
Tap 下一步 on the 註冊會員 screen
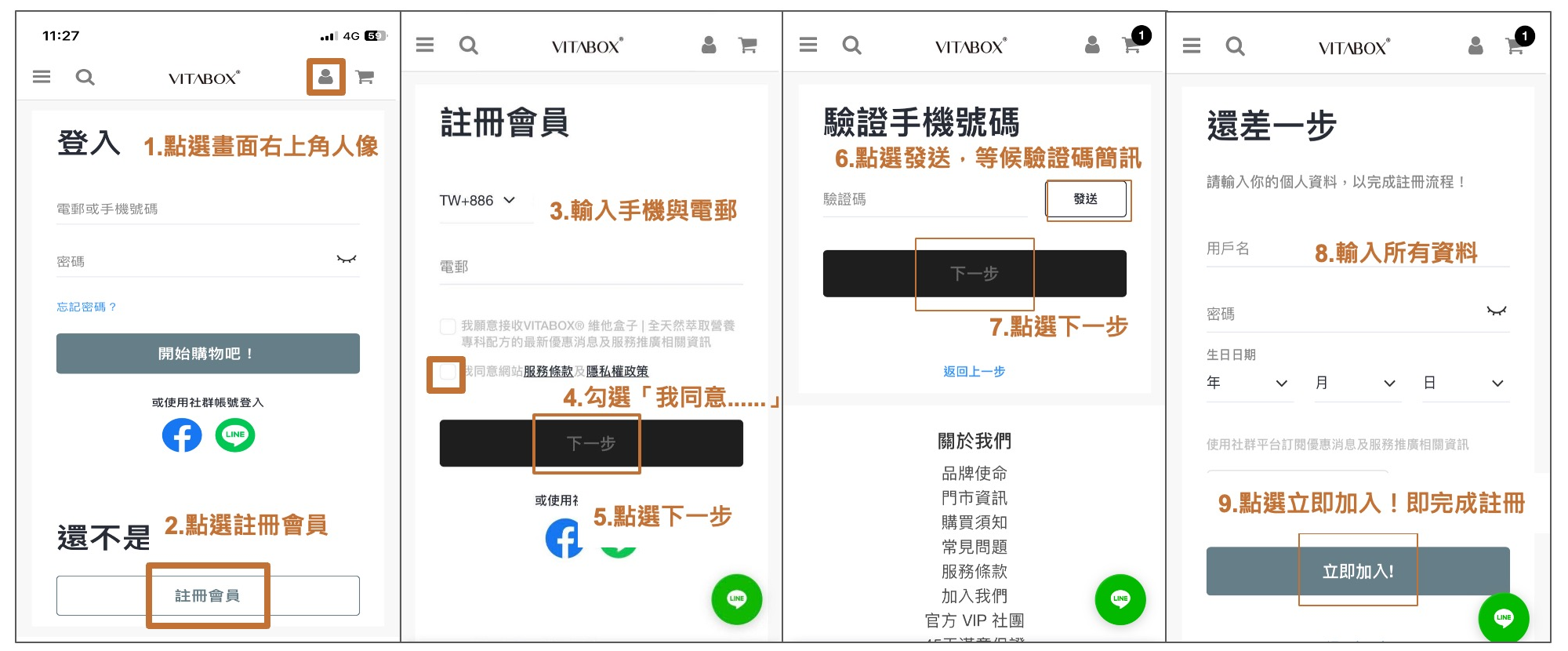591,444
